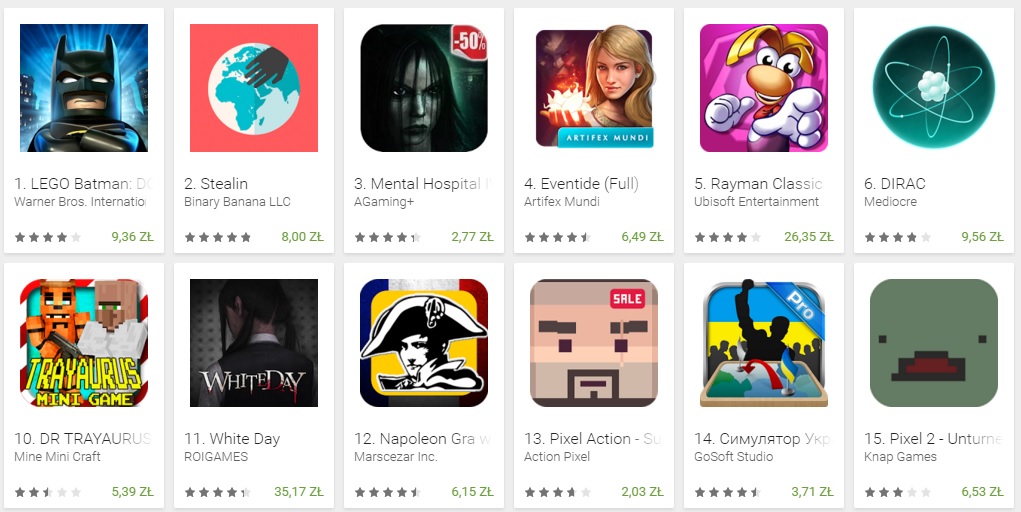Open the Rayman Classic icon

764,88
